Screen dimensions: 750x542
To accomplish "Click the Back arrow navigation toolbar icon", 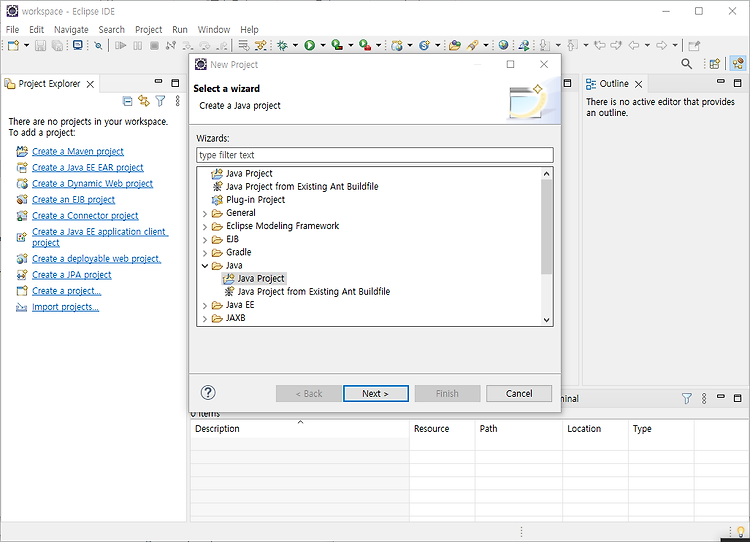I will (634, 45).
